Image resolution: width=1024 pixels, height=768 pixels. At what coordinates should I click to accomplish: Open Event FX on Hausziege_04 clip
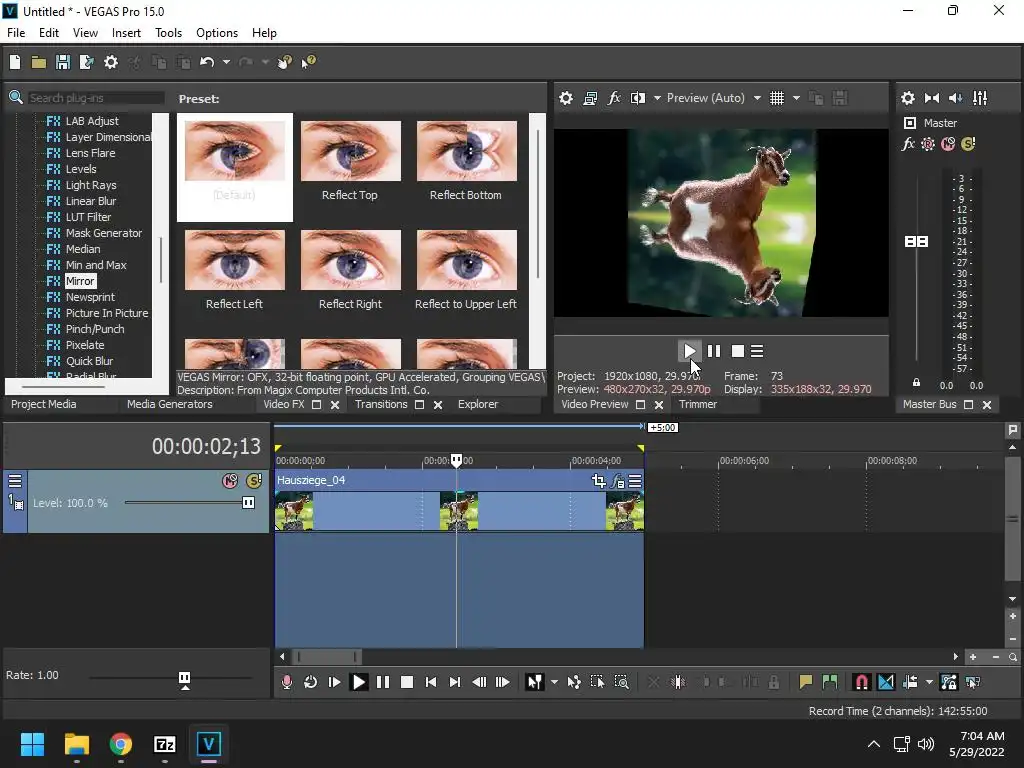[x=617, y=482]
